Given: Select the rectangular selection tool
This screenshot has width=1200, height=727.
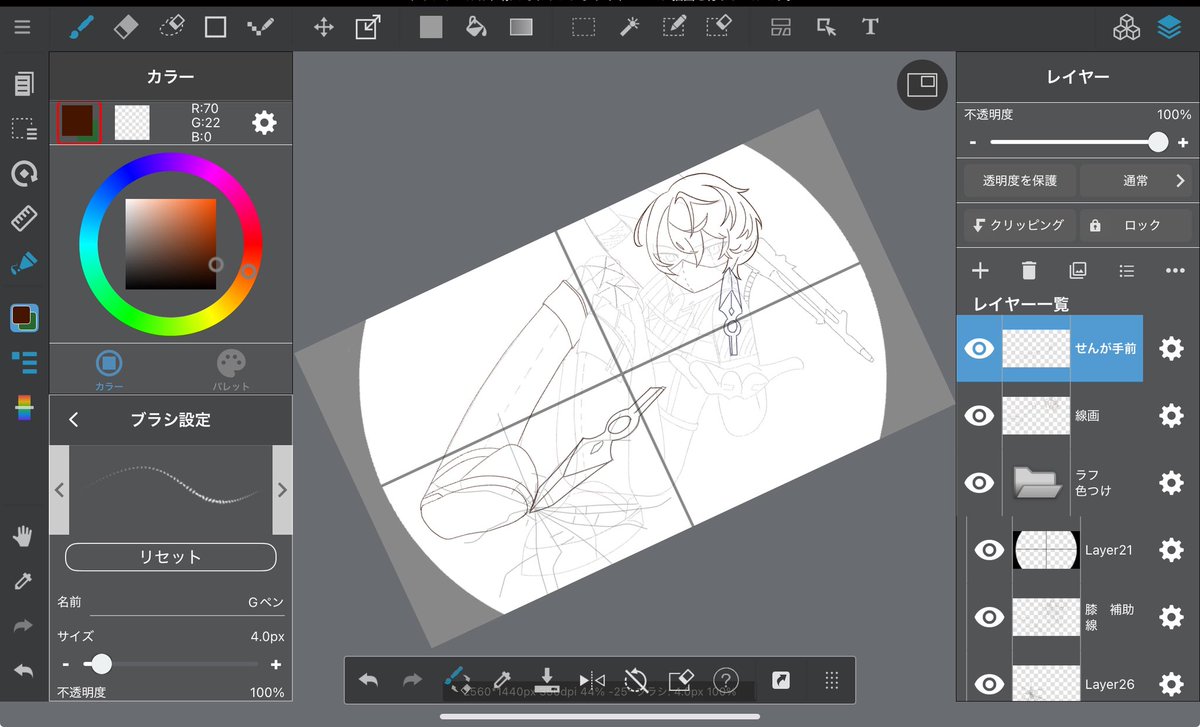Looking at the screenshot, I should [584, 27].
